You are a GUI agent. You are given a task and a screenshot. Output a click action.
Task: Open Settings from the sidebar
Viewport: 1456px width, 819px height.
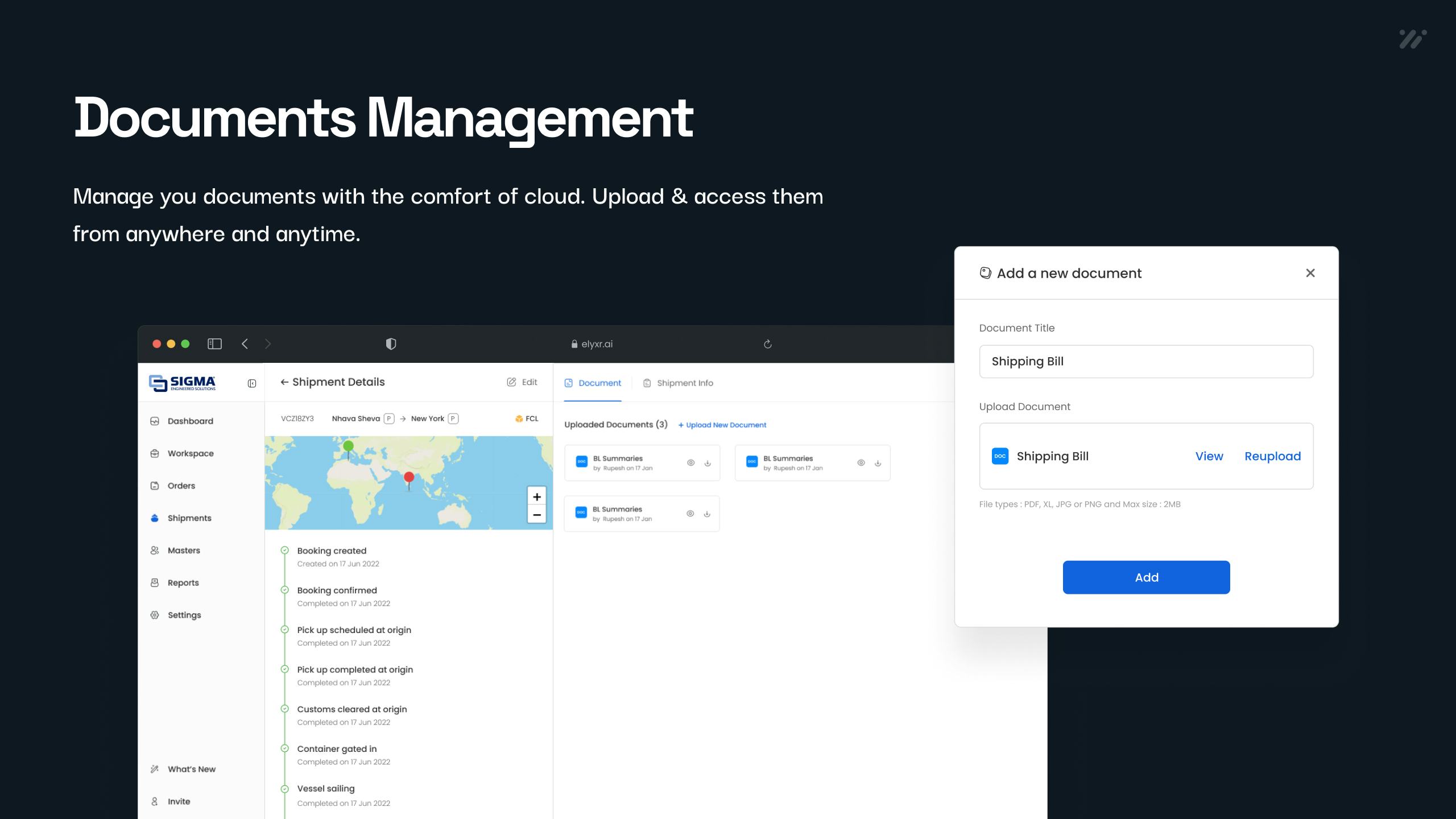click(184, 615)
